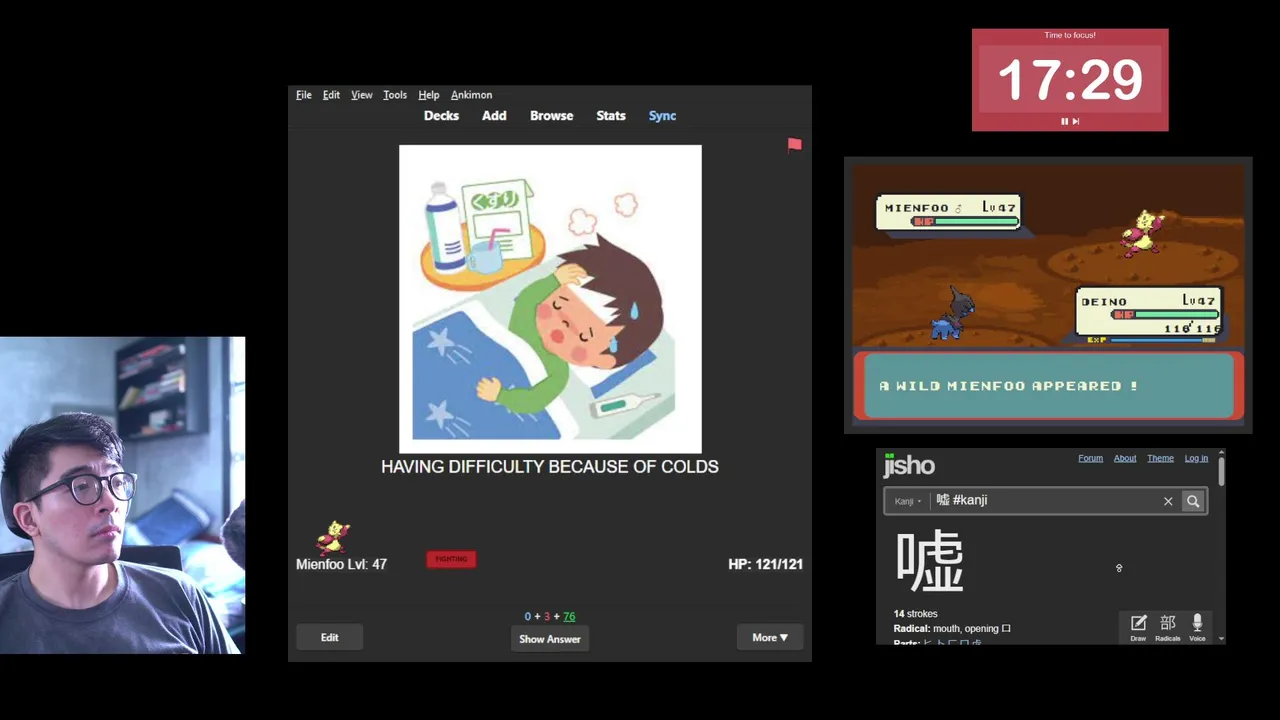This screenshot has height=720, width=1280.
Task: Click the Show Answer button
Action: pos(550,639)
